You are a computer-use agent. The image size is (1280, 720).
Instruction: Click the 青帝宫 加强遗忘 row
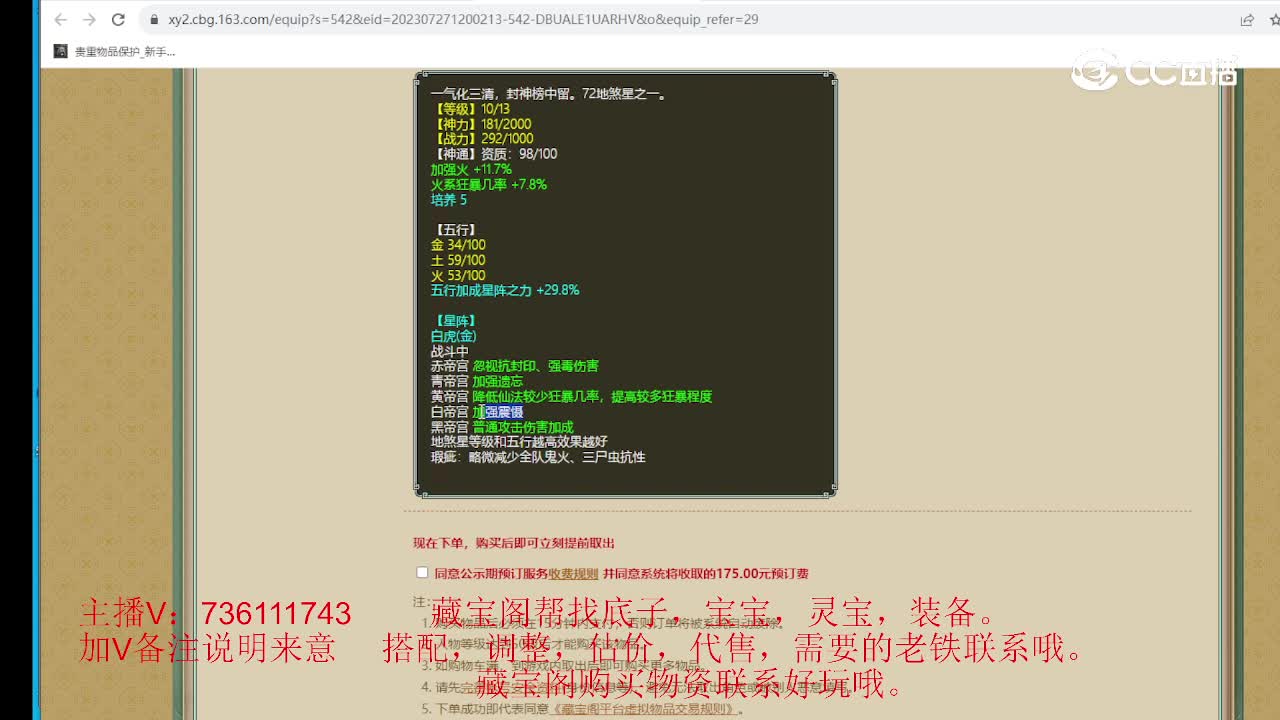tap(477, 381)
